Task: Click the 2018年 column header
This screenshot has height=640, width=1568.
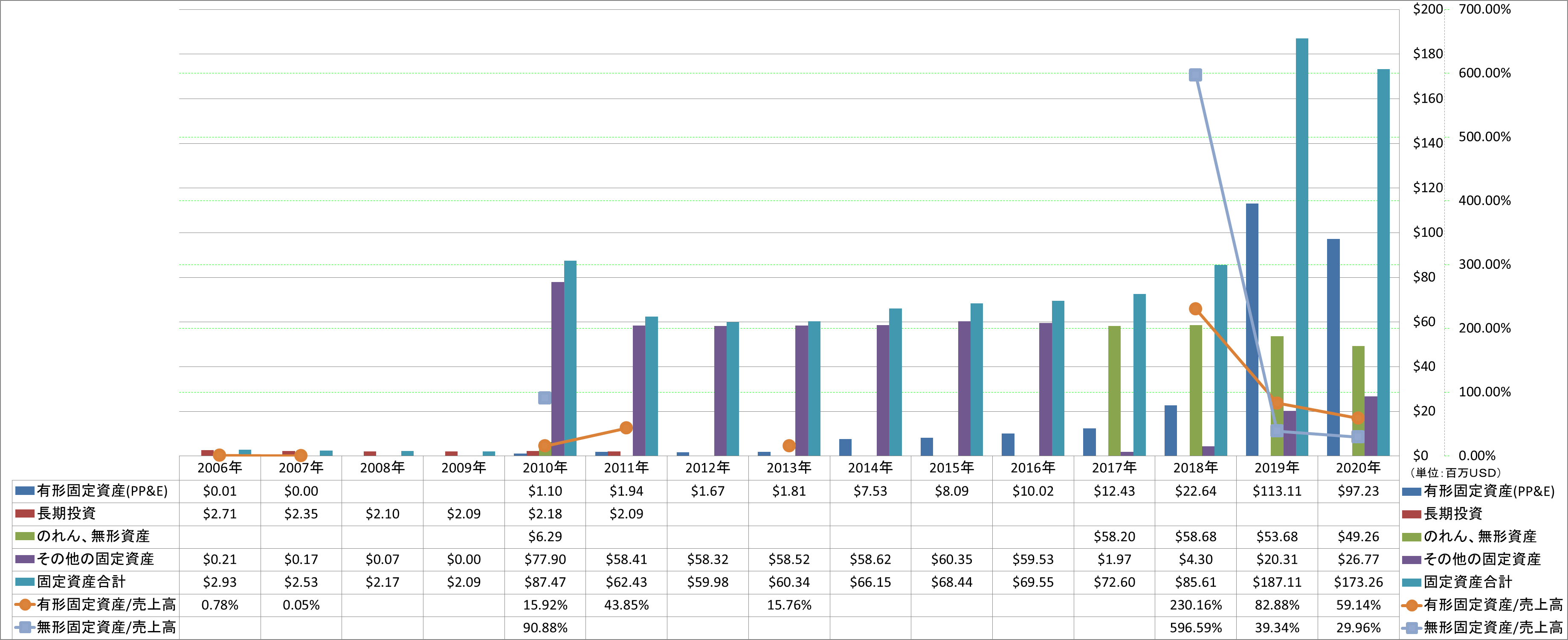Action: coord(1195,468)
